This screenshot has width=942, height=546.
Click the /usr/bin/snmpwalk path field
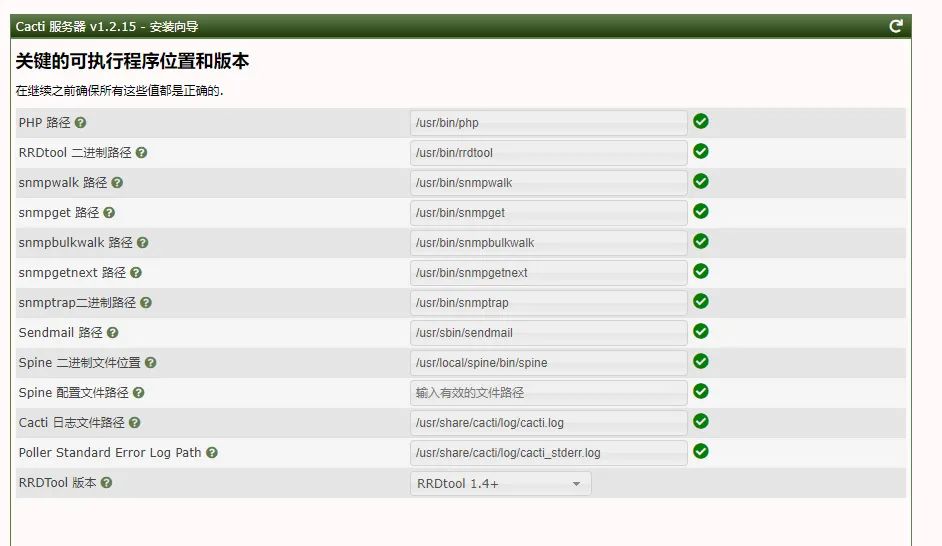pyautogui.click(x=548, y=183)
